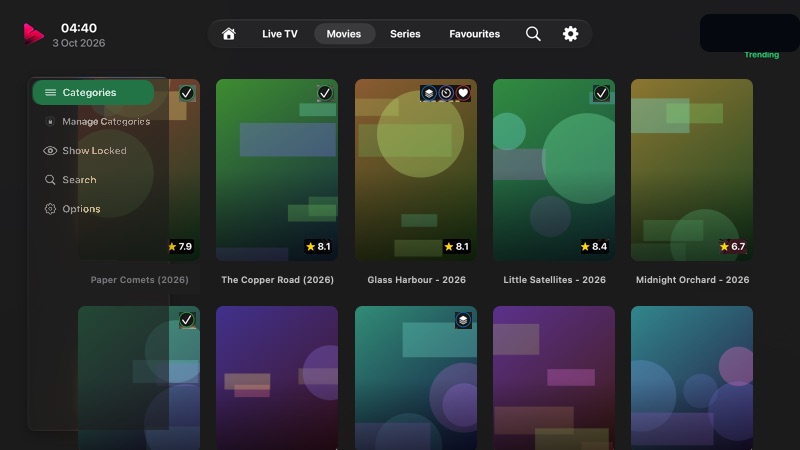This screenshot has height=450, width=800.
Task: Click the heart favourite icon on Glass Harbour
Action: pos(463,93)
